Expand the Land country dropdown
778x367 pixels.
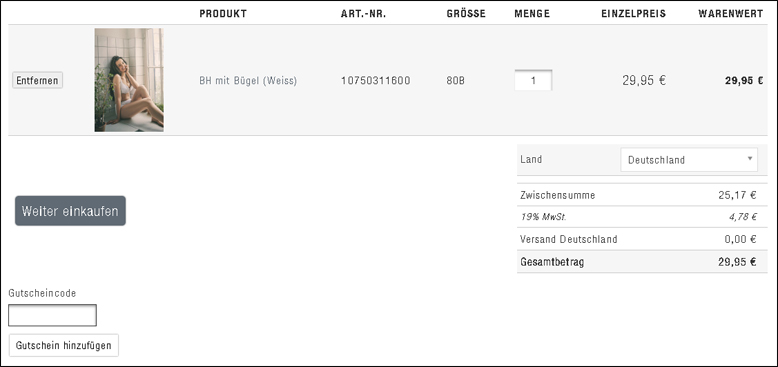[x=689, y=160]
